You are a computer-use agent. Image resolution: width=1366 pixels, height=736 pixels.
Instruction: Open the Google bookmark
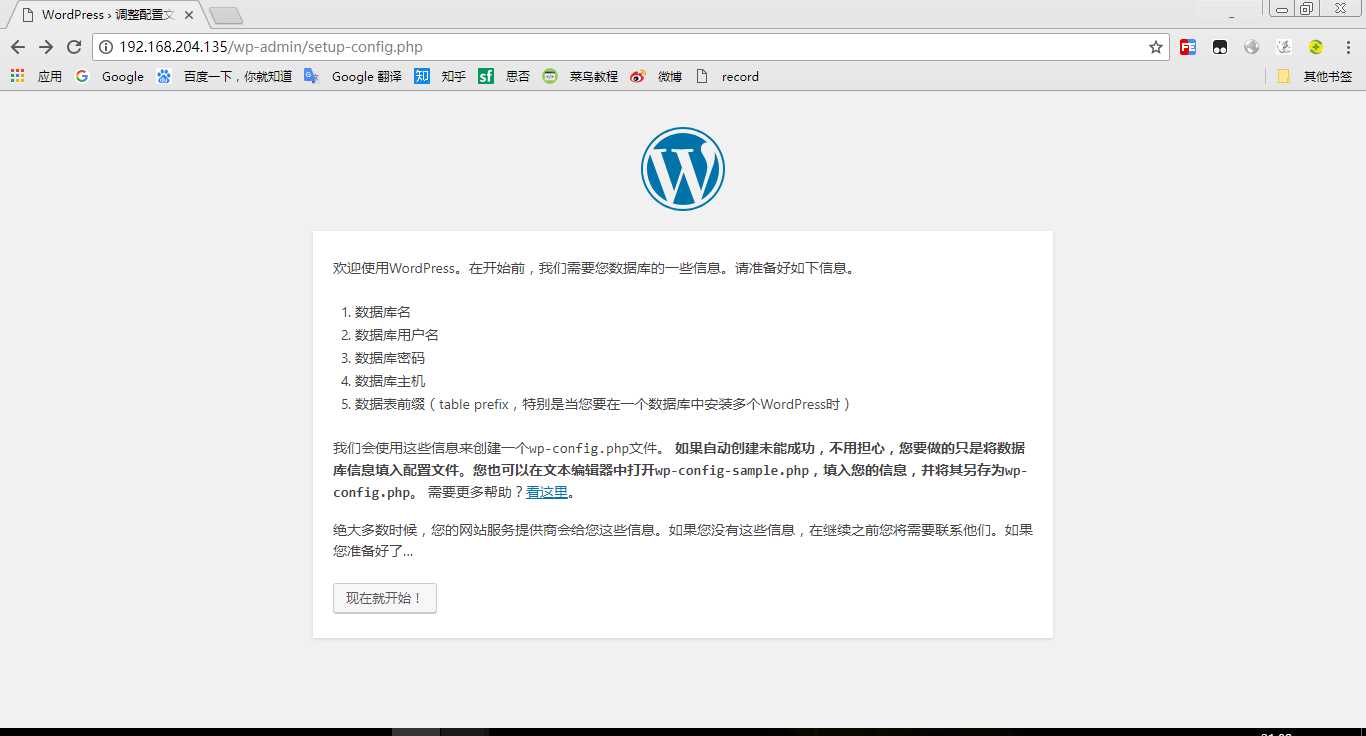tap(110, 76)
